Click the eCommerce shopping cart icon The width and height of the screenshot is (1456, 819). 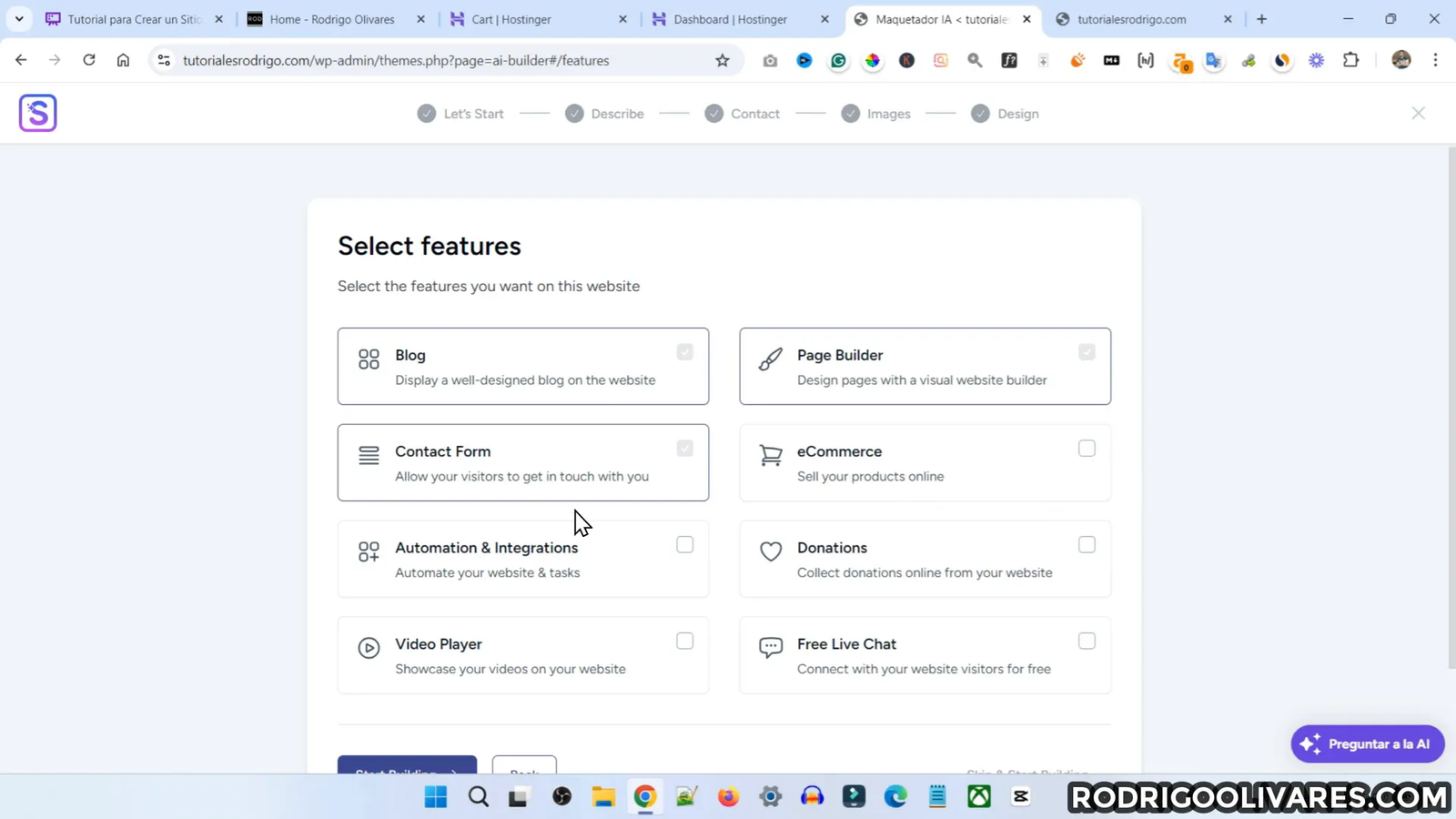771,455
